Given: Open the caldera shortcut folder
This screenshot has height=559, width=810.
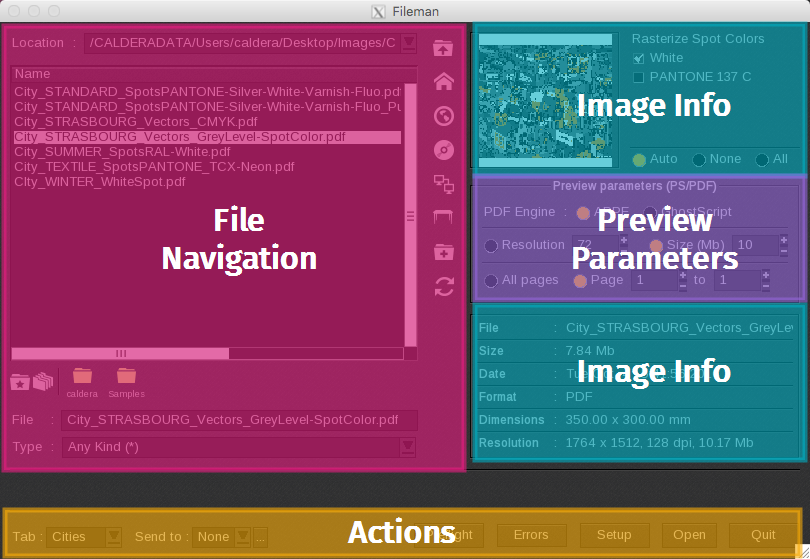Looking at the screenshot, I should pos(82,380).
